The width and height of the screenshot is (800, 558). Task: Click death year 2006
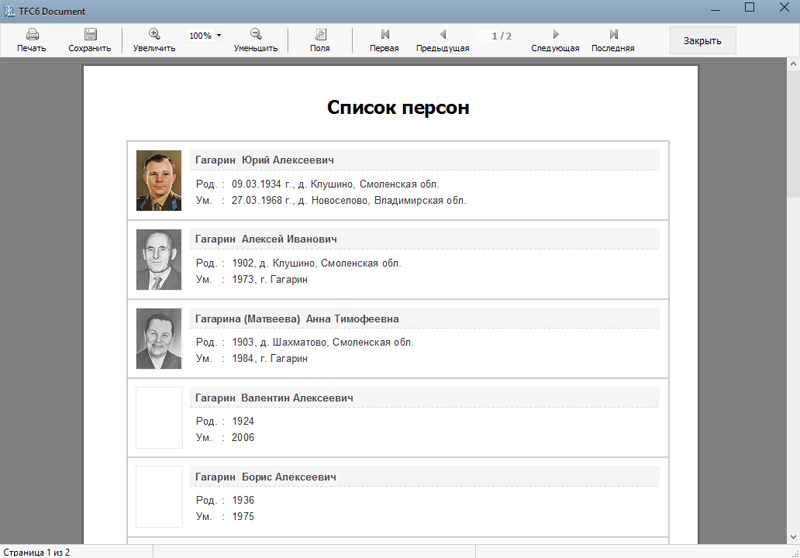coord(243,438)
